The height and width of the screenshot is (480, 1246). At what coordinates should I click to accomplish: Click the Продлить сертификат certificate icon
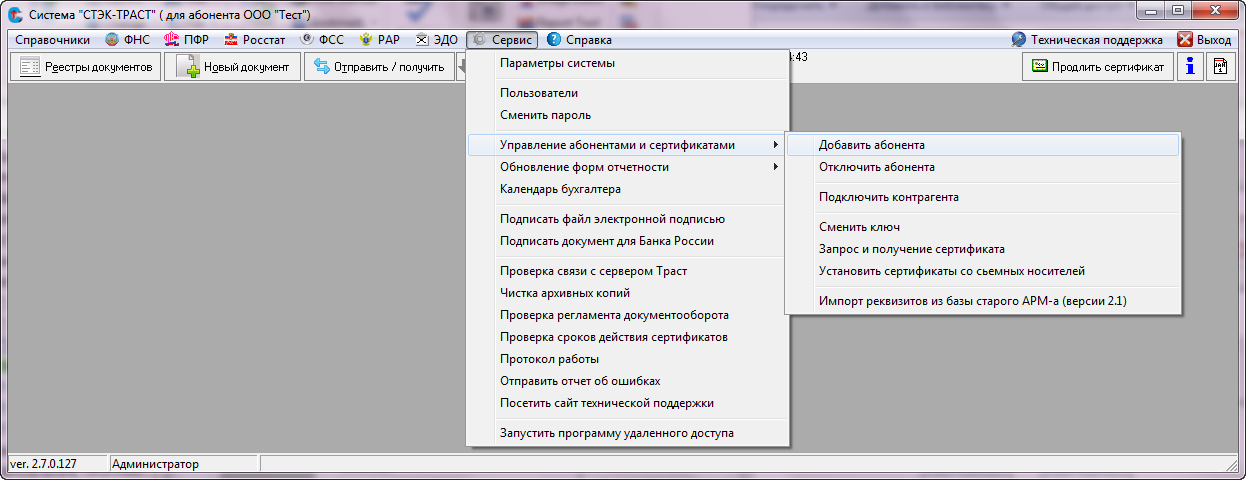click(x=1039, y=67)
